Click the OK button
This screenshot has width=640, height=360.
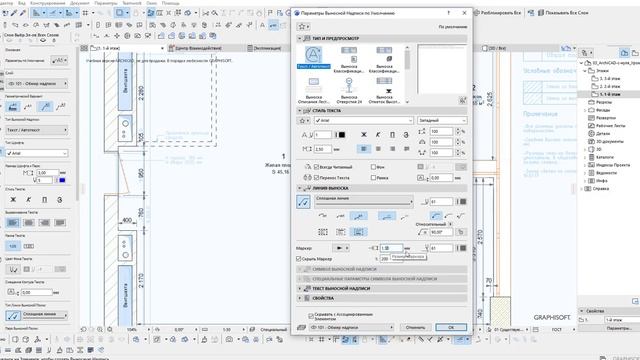pyautogui.click(x=451, y=327)
